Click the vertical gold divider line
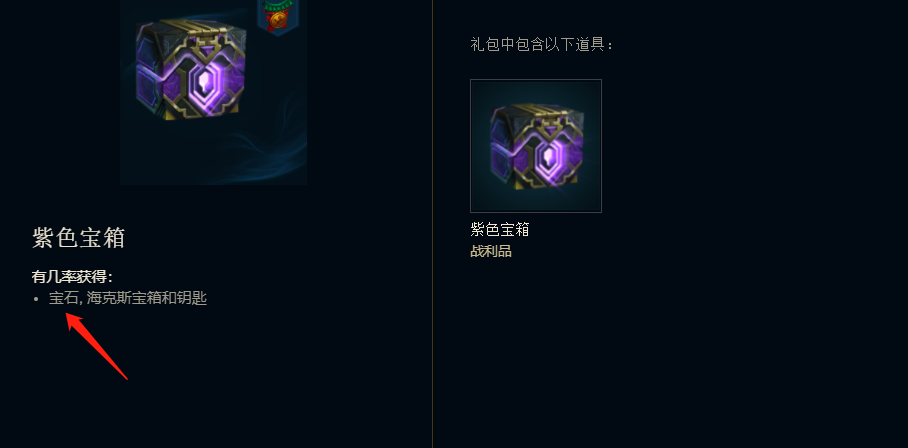Viewport: 908px width, 448px height. (x=433, y=224)
